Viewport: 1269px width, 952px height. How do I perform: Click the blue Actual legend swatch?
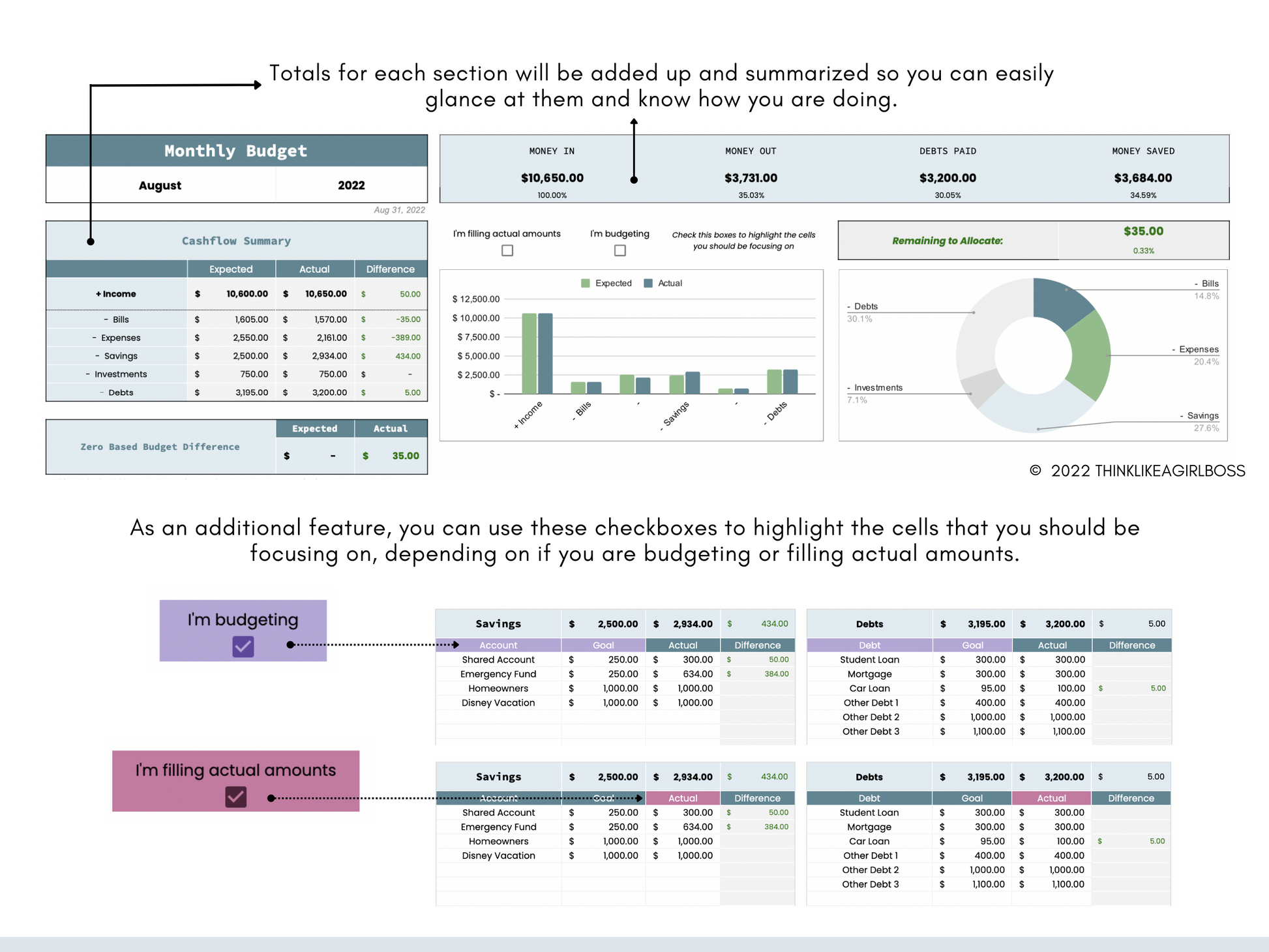pyautogui.click(x=648, y=283)
